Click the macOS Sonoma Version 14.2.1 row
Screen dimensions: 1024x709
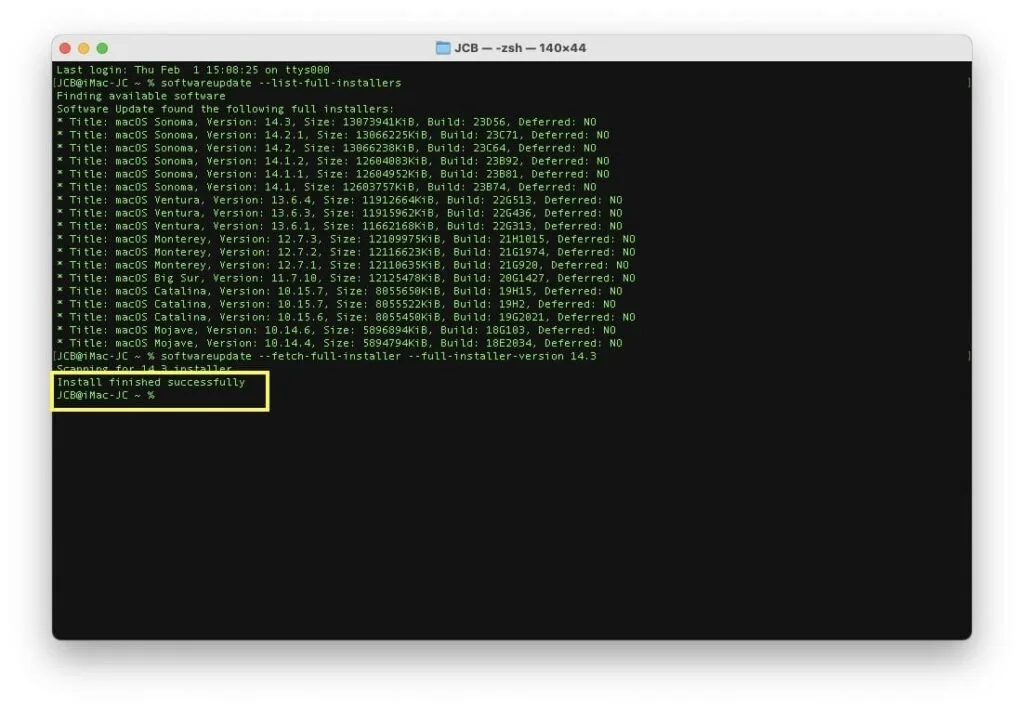[333, 135]
